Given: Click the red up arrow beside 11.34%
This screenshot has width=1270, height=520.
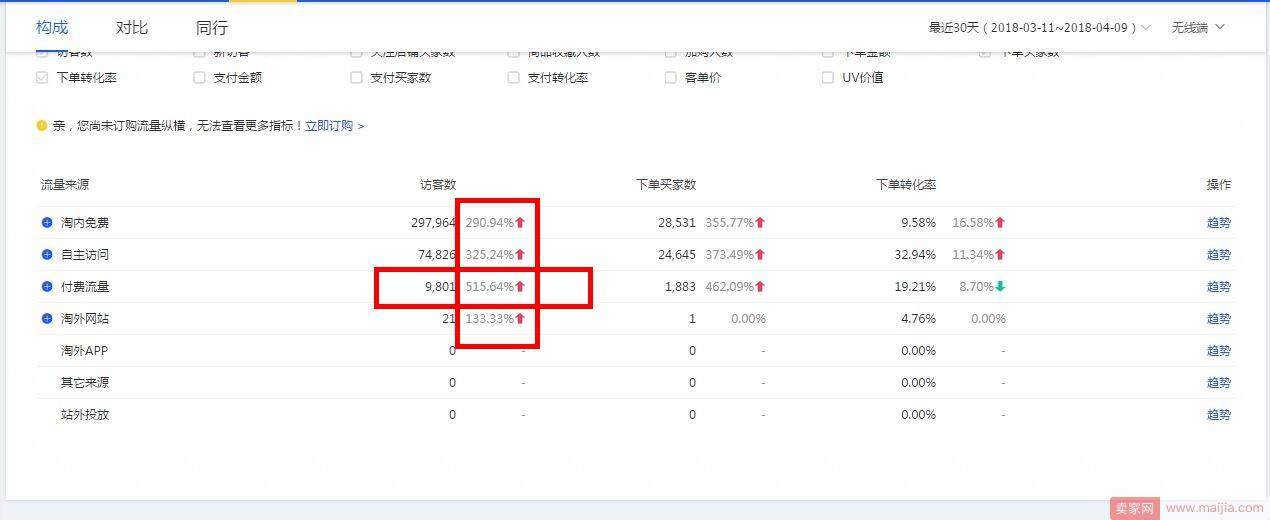Looking at the screenshot, I should coord(1000,255).
